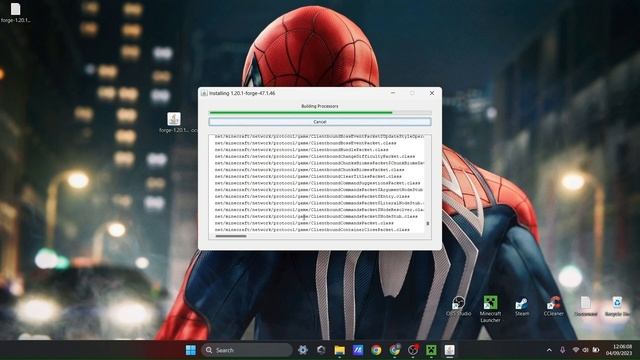Click the Building Processors progress bar
Screen dimensions: 640x360
[x=320, y=112]
